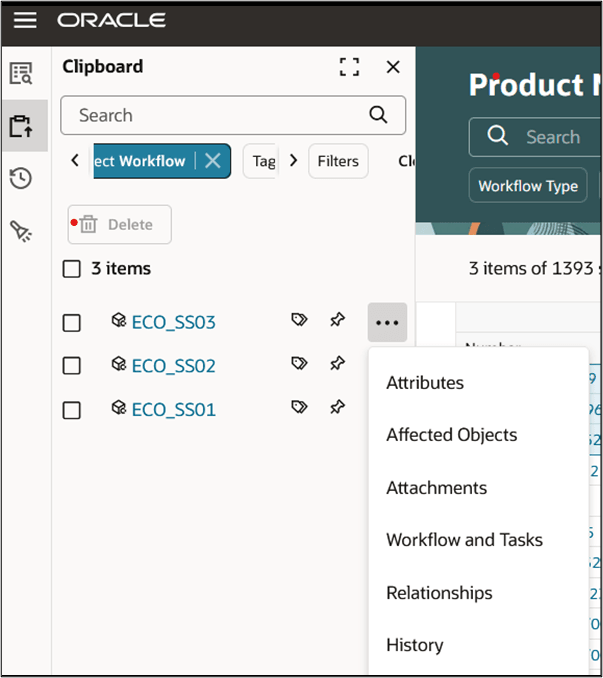Choose Affected Objects from the menu

pos(452,435)
